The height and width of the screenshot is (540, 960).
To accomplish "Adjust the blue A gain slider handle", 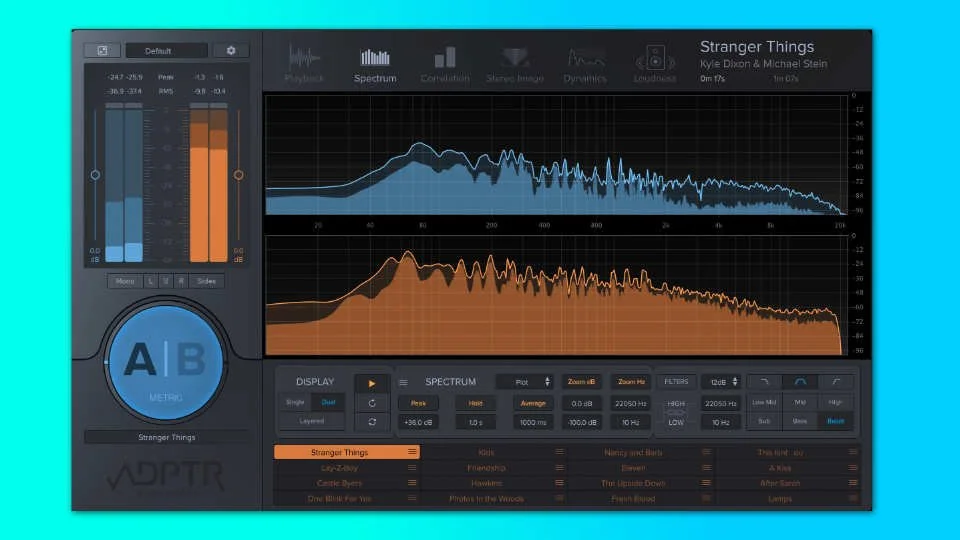I will [x=95, y=175].
